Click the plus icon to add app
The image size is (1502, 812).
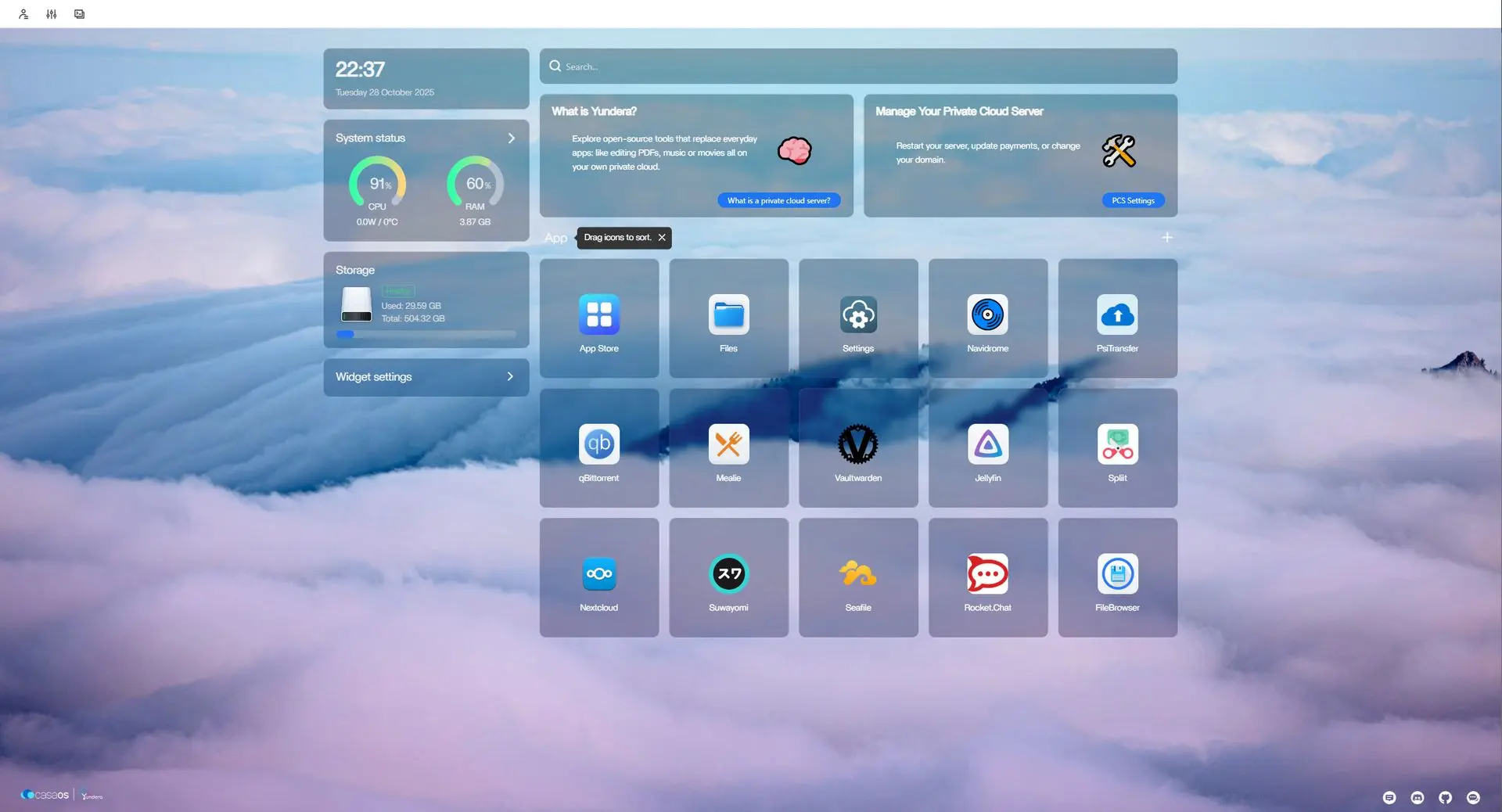click(1166, 238)
